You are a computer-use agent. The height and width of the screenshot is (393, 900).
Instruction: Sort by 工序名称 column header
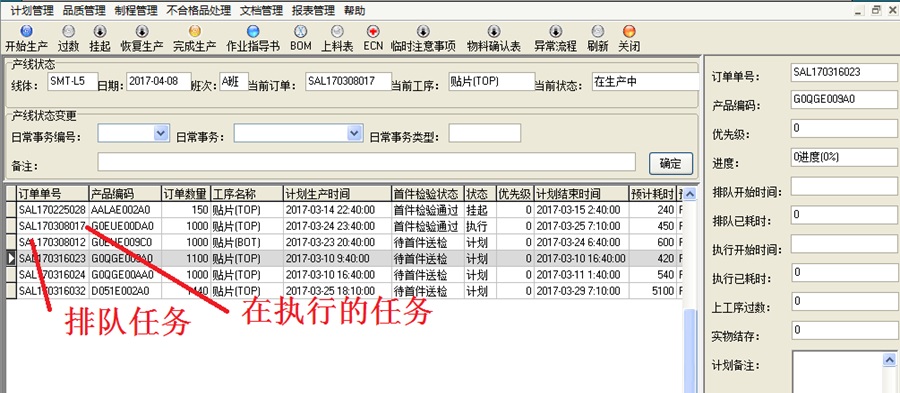[247, 193]
